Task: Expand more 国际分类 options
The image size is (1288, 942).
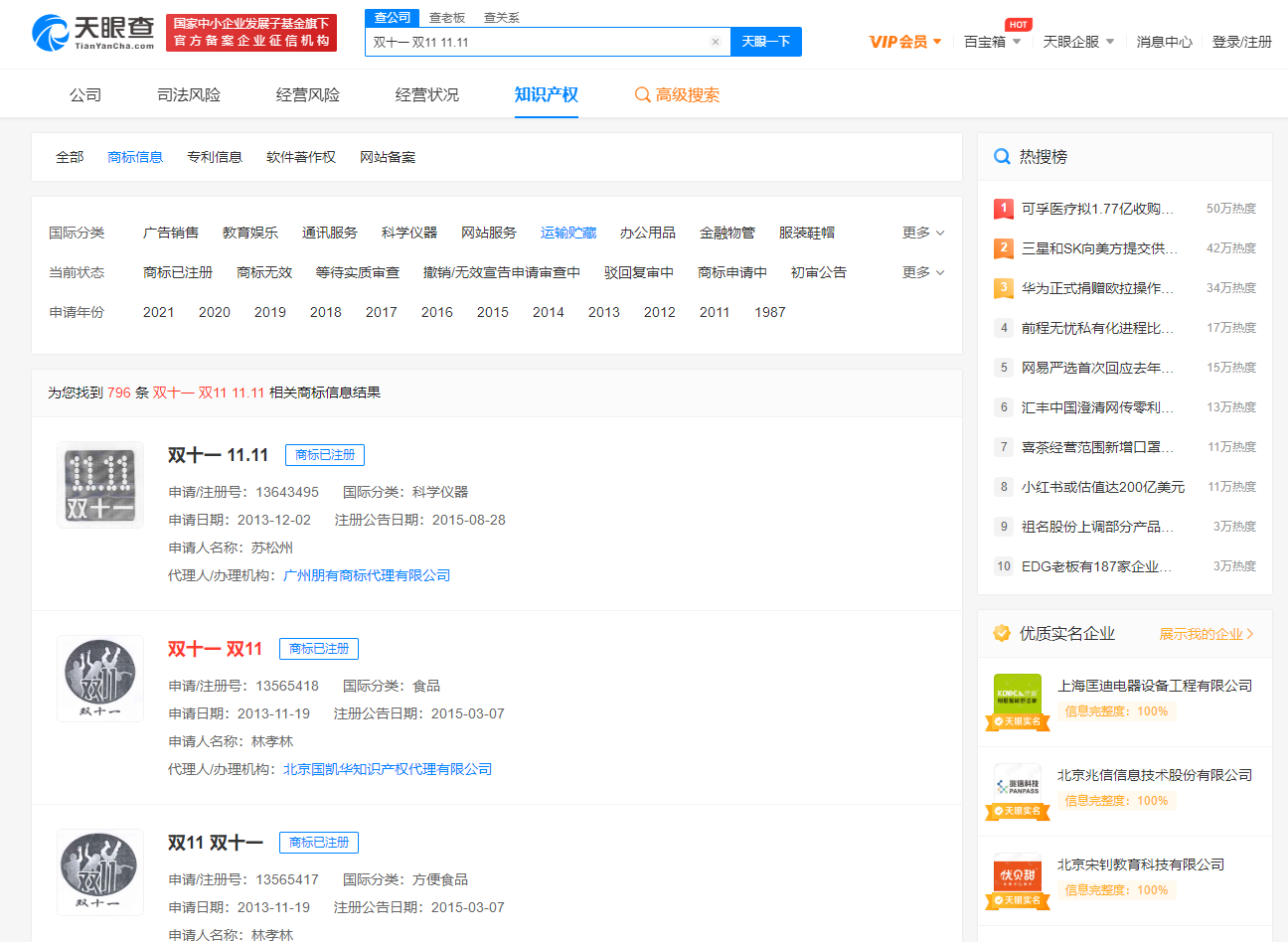Action: point(923,233)
